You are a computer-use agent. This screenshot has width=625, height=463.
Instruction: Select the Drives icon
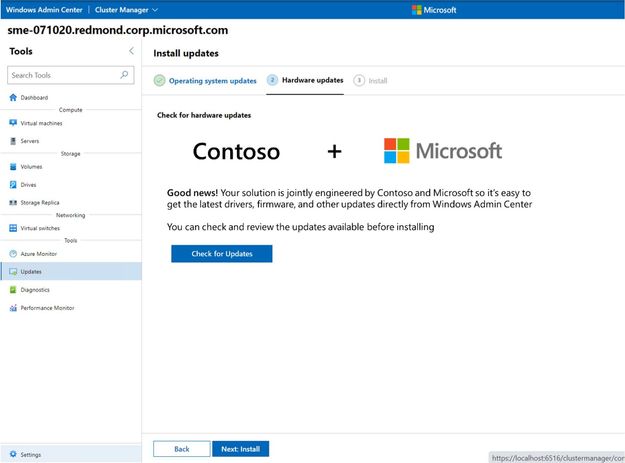13,184
